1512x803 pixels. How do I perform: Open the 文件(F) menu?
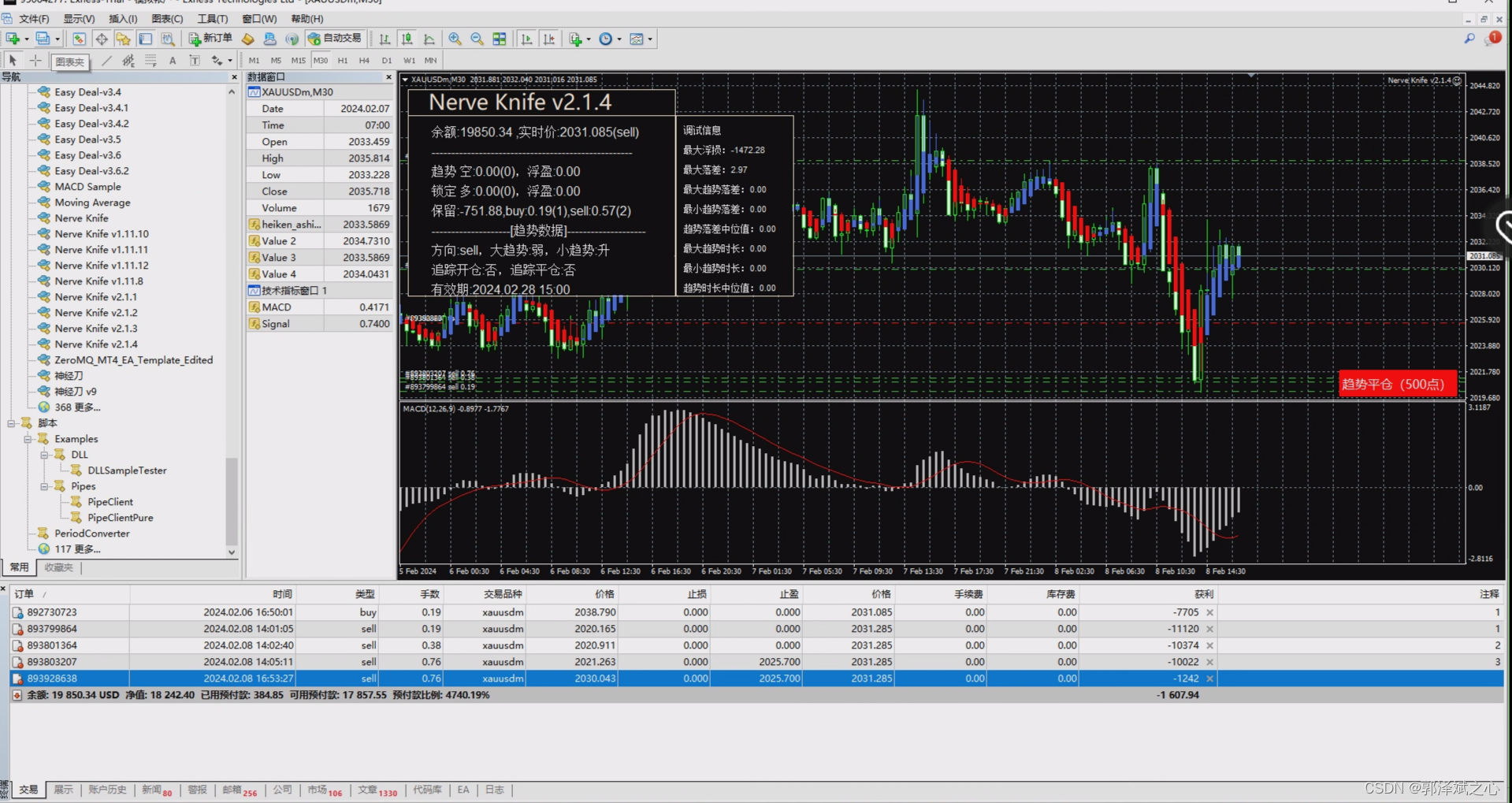coord(34,18)
